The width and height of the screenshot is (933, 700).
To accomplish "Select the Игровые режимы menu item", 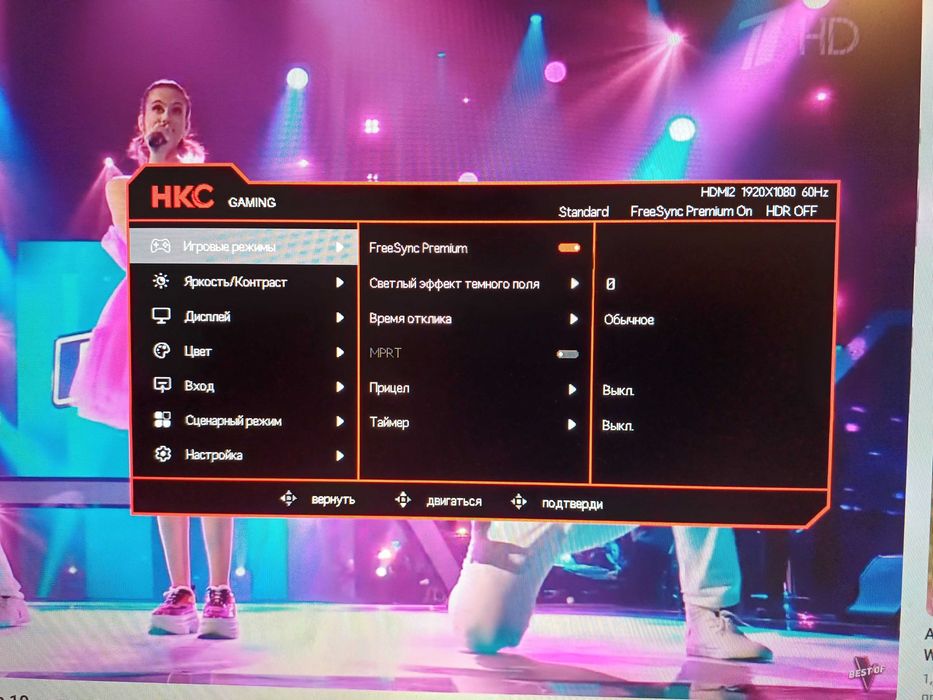I will click(x=243, y=246).
